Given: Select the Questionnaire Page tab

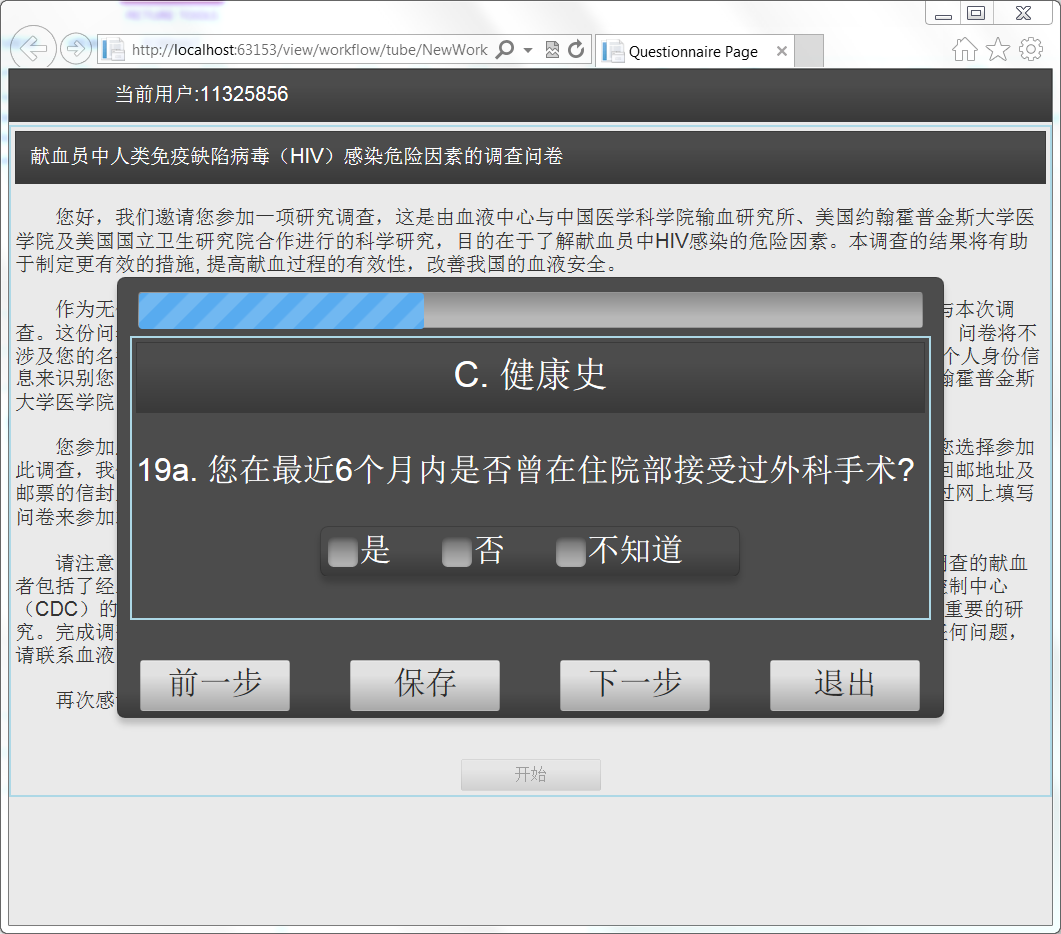Looking at the screenshot, I should coord(694,51).
